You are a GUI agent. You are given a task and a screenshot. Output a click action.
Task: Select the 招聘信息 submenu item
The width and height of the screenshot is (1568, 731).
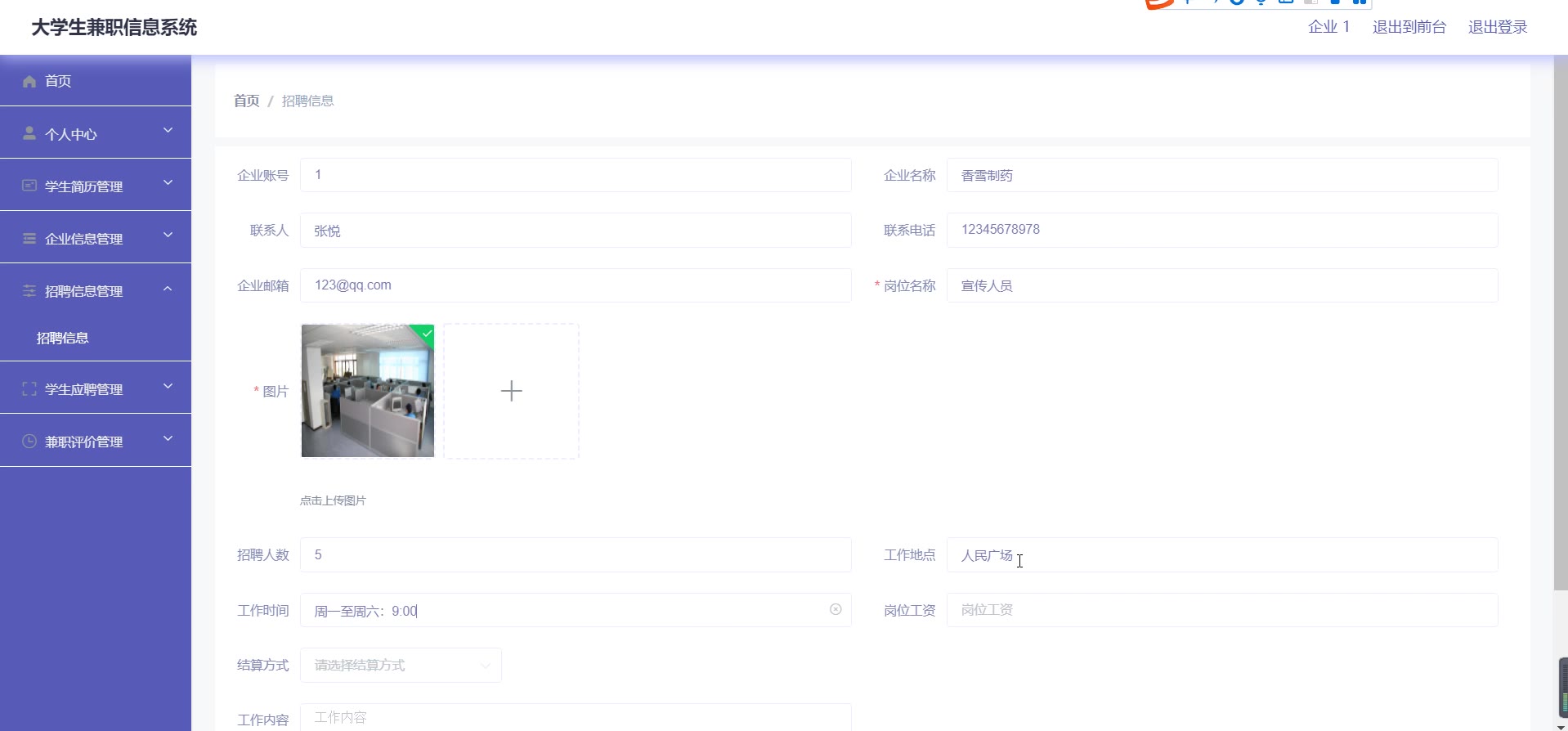click(96, 338)
